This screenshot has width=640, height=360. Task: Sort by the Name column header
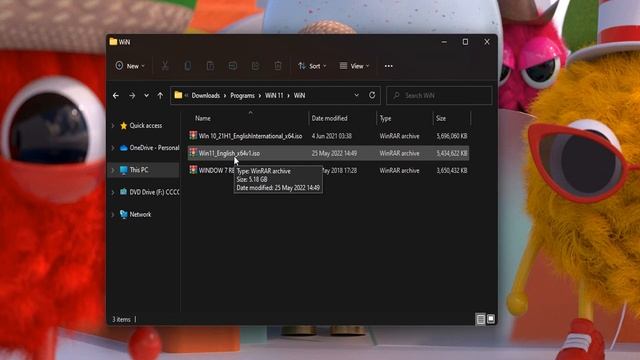click(202, 118)
